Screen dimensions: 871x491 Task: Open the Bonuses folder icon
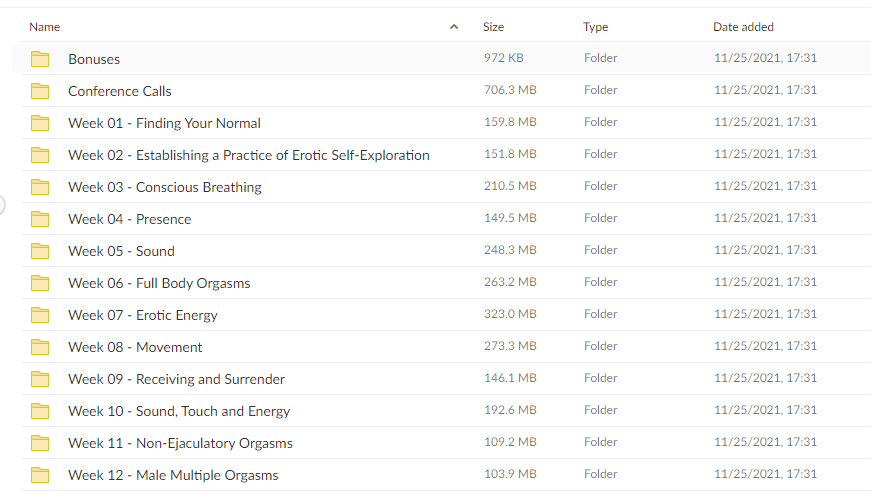(x=40, y=59)
